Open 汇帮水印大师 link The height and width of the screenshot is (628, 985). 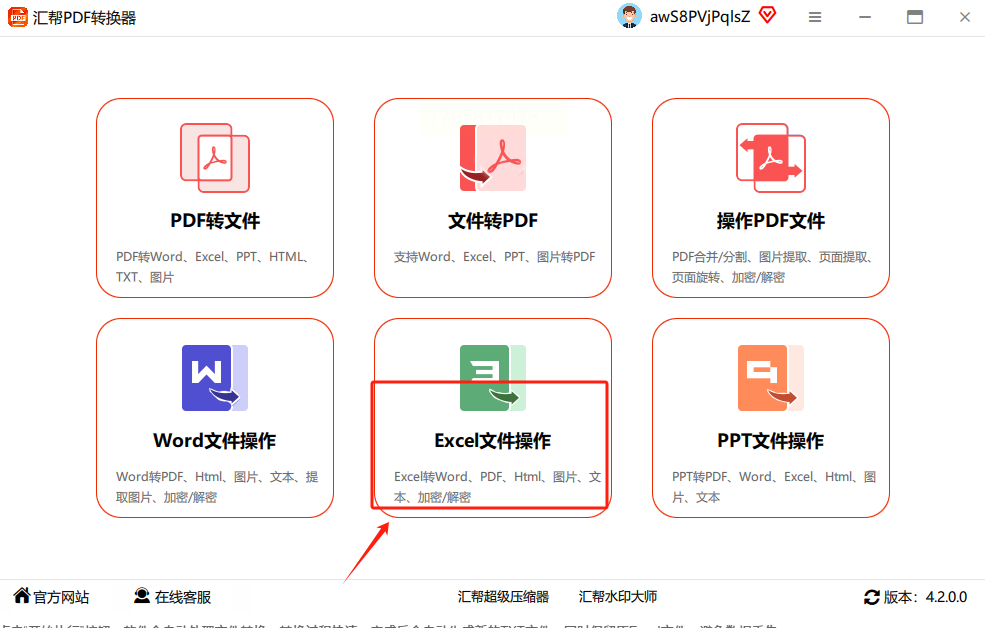pyautogui.click(x=618, y=597)
